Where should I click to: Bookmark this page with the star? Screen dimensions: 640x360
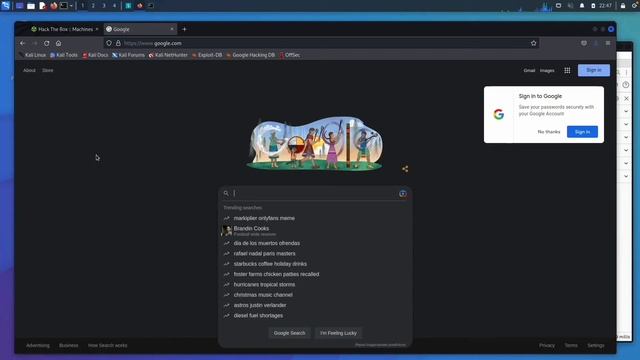pyautogui.click(x=533, y=43)
